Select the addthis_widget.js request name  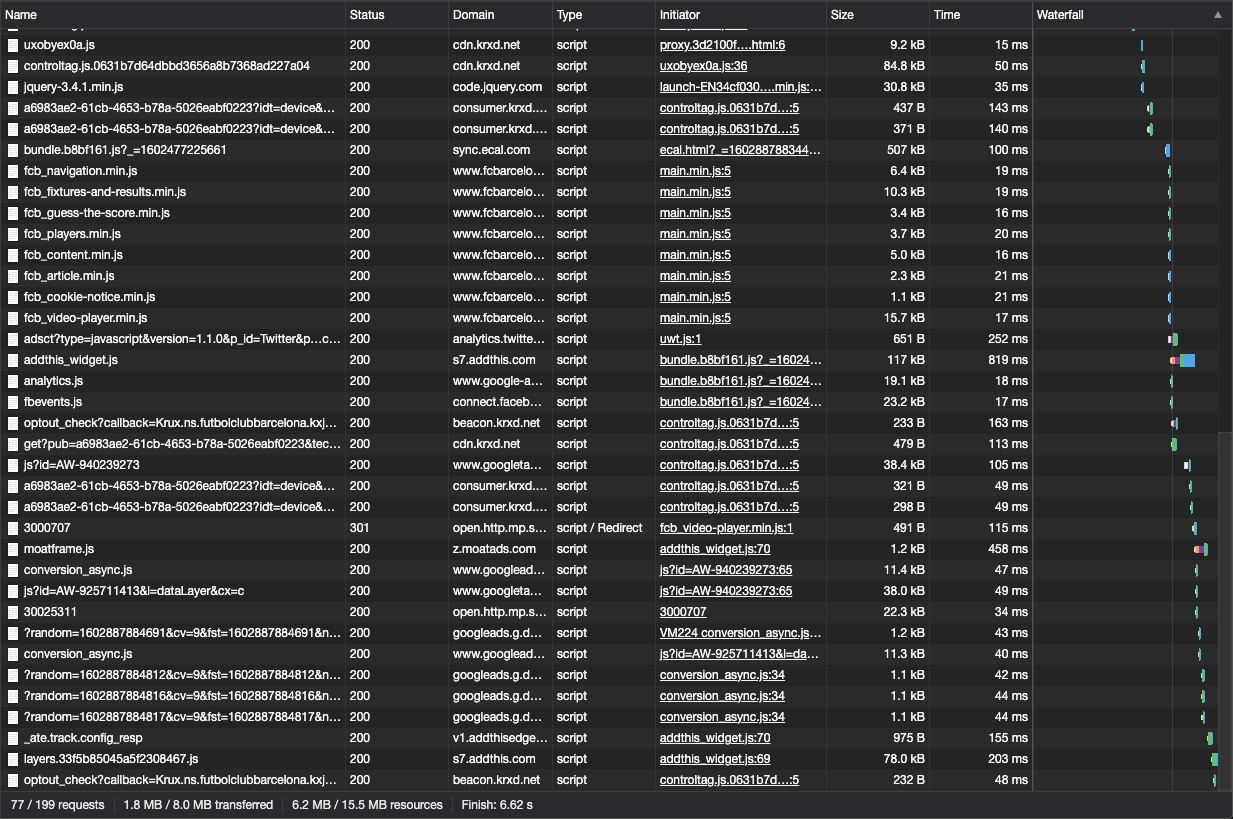pos(71,360)
